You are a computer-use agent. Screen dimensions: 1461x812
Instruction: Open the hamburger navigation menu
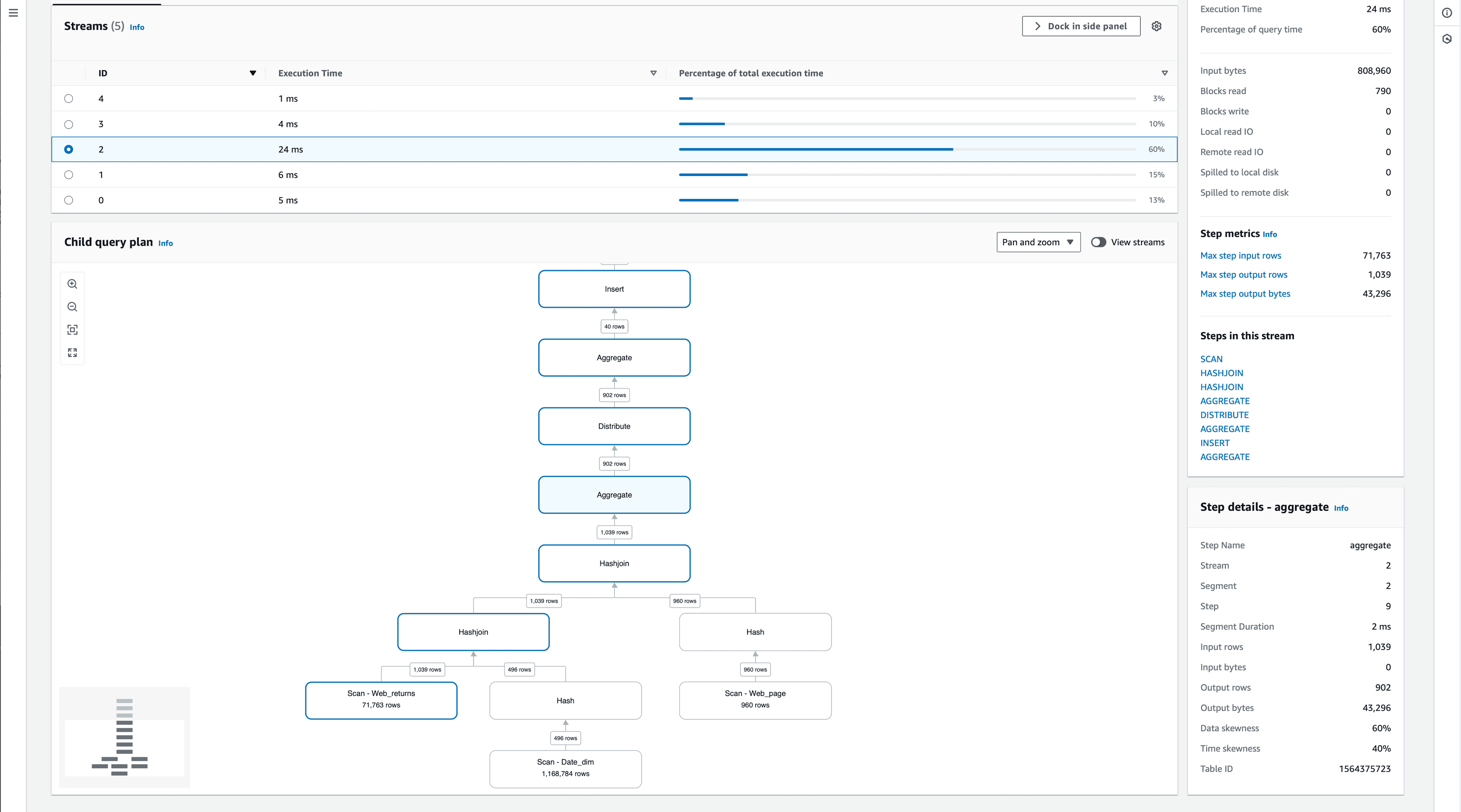tap(14, 13)
